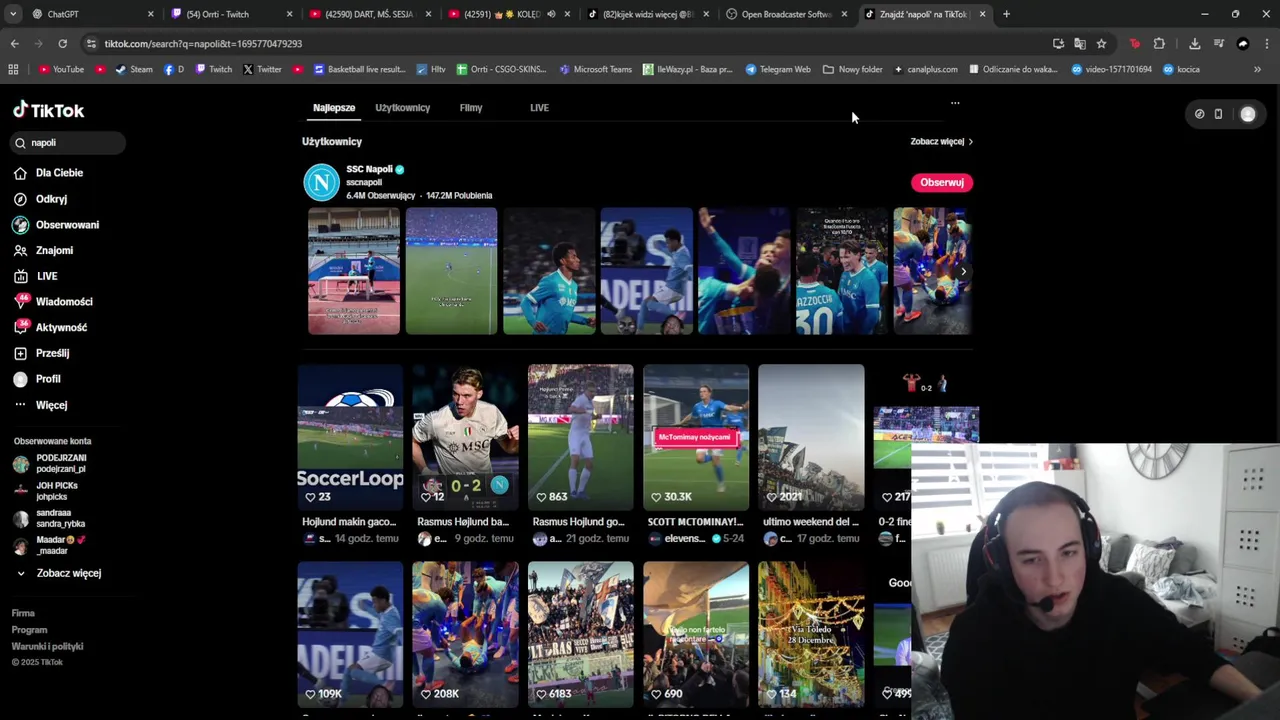
Task: Open sandraaa sandra_rybka account
Action: click(49, 518)
